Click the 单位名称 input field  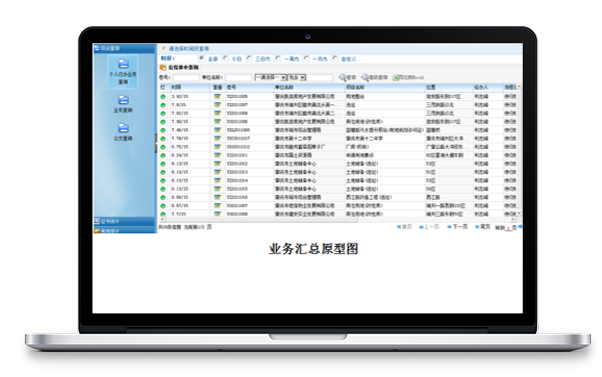coord(238,78)
